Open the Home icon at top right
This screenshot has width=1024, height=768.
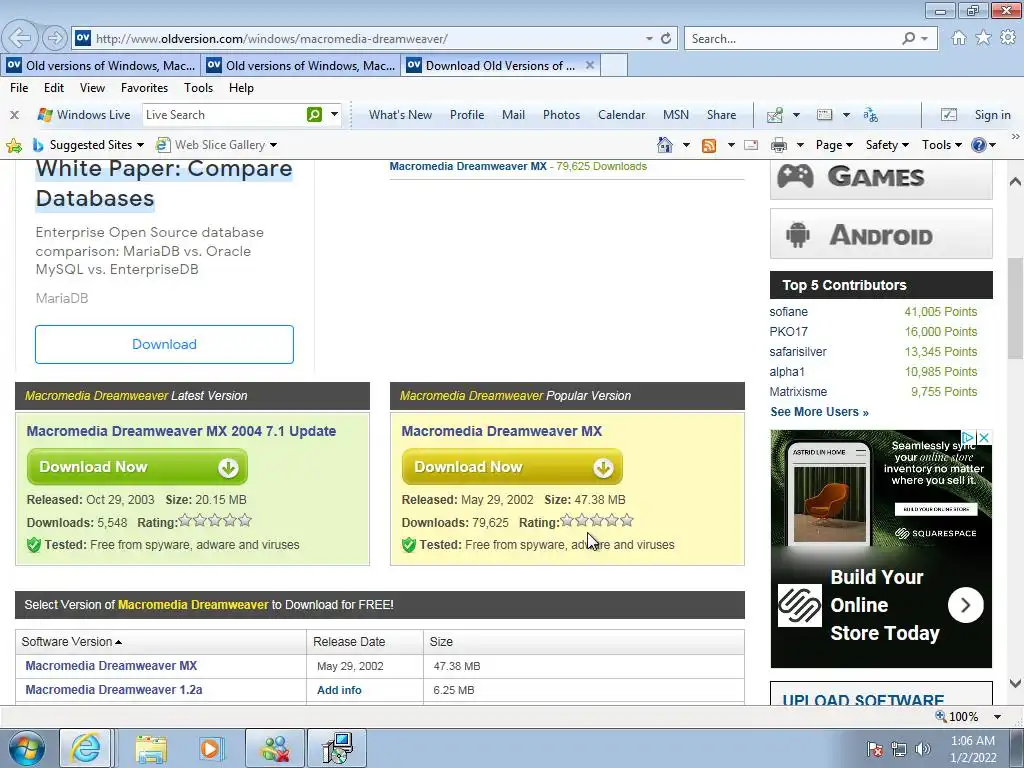point(959,38)
